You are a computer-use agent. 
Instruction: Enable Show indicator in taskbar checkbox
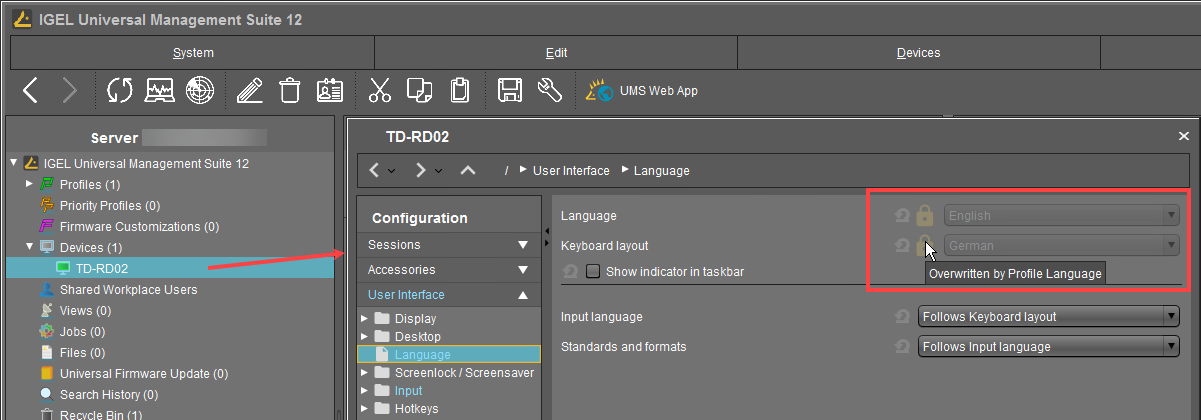point(593,271)
